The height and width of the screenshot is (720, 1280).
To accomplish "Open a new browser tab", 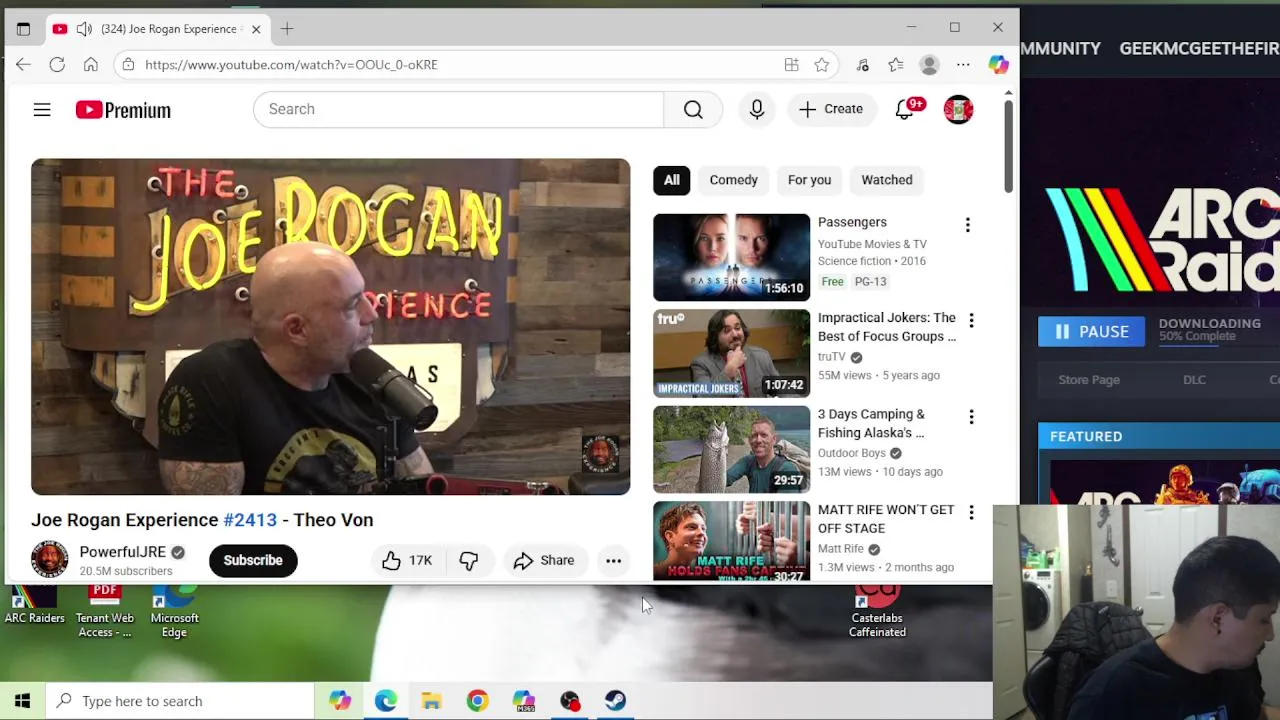I will coord(287,29).
